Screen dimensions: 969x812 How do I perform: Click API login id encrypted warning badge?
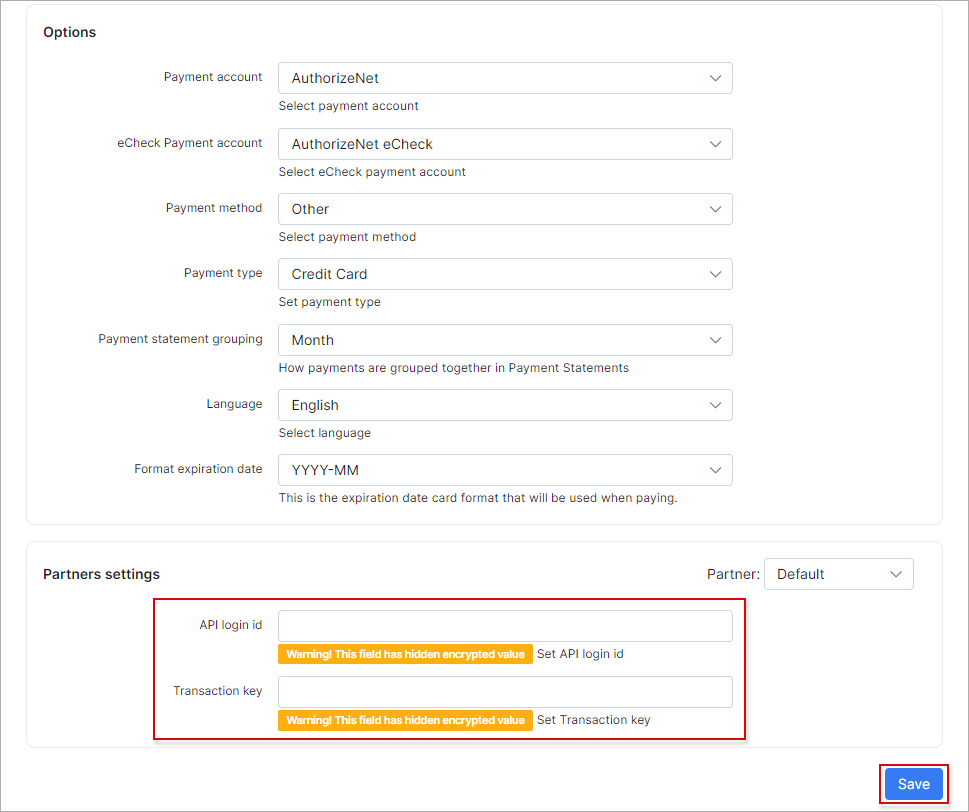[405, 654]
